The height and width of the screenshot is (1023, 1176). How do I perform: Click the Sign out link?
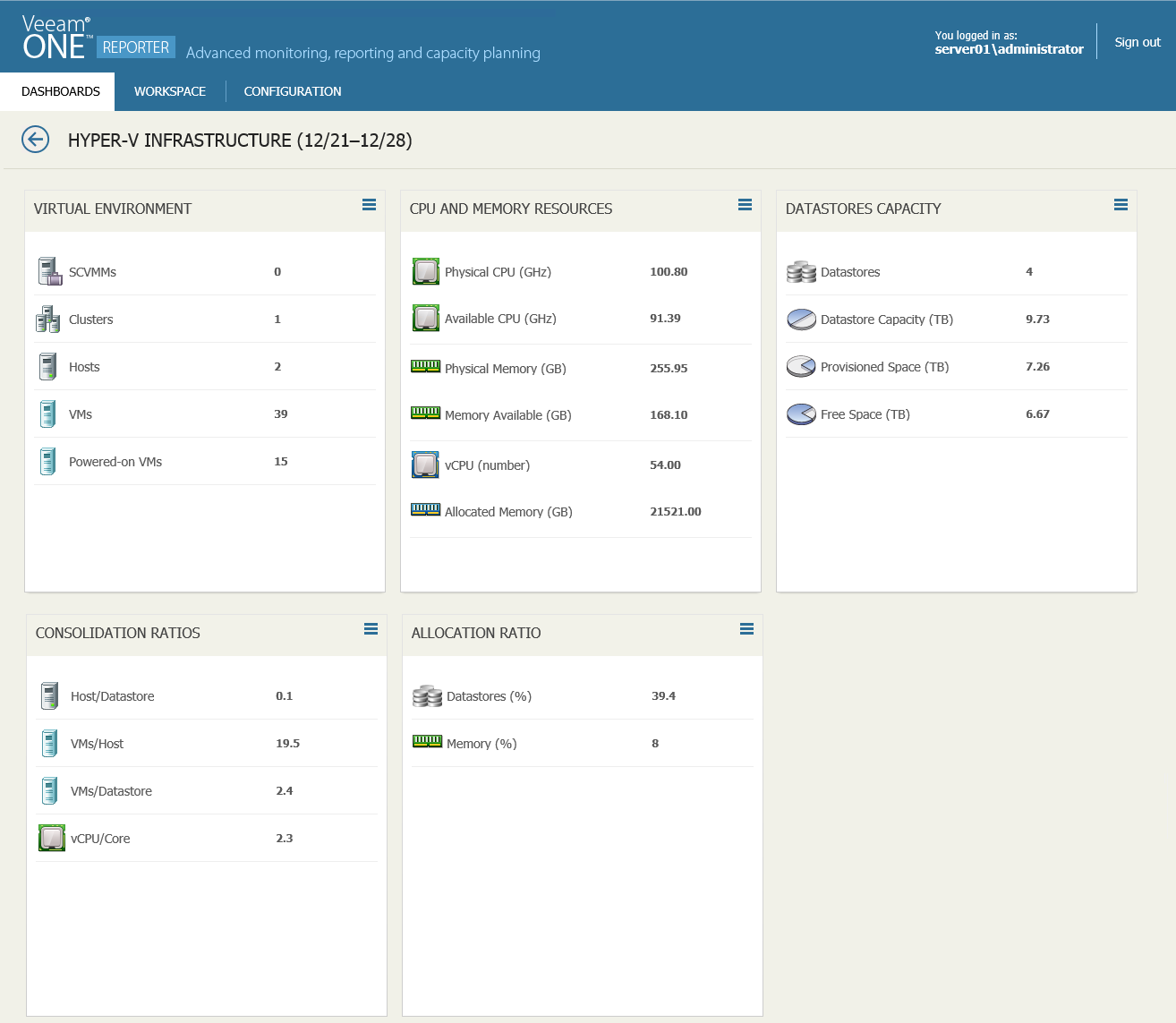click(x=1138, y=42)
